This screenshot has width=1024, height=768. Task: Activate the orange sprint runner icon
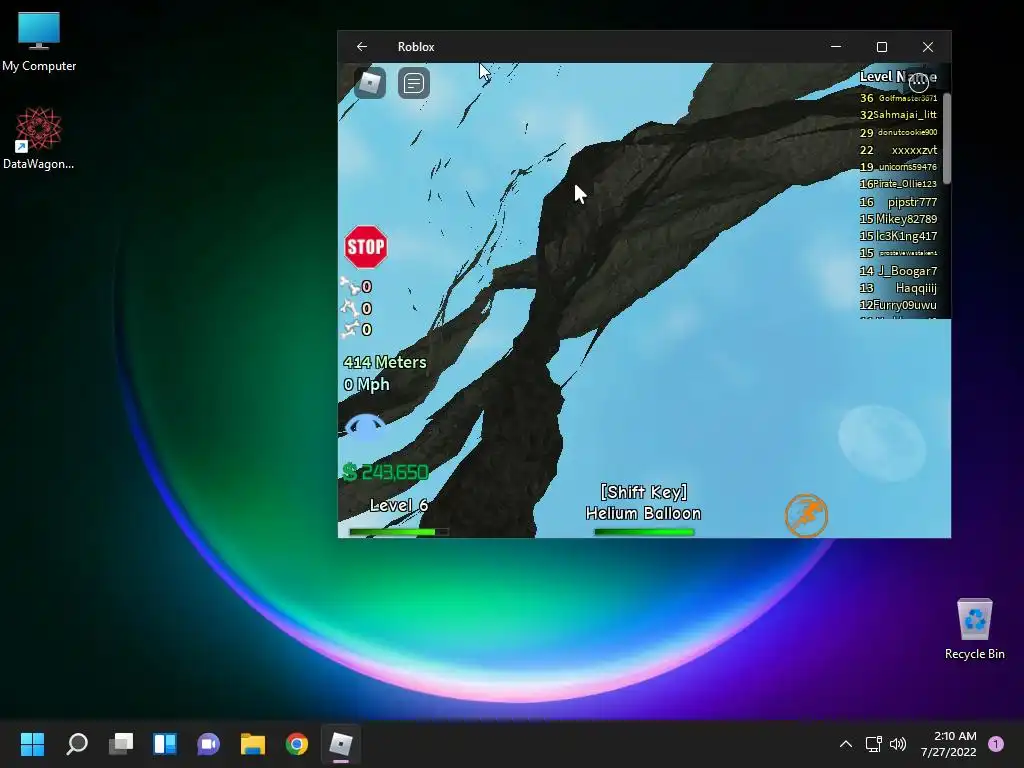click(x=807, y=515)
